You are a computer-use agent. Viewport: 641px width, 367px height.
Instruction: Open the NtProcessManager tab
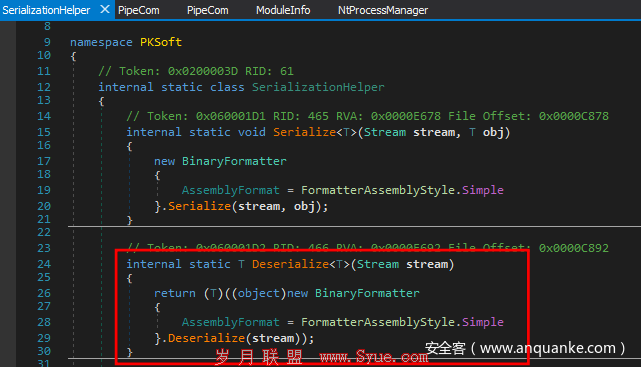point(383,10)
